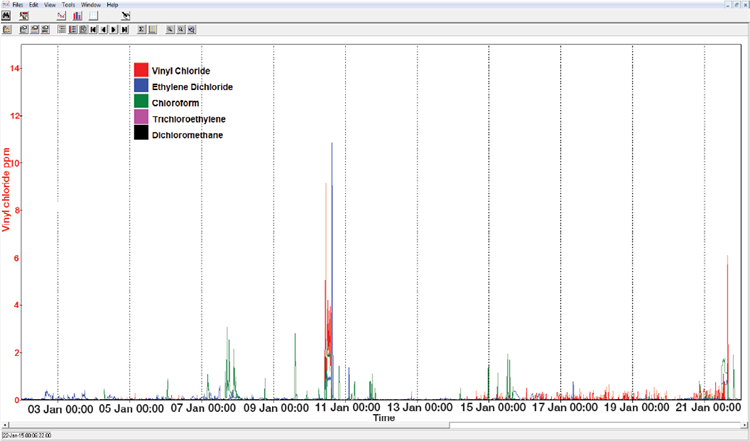
Task: Click the leftmost of three similar window icons
Action: [x=24, y=30]
